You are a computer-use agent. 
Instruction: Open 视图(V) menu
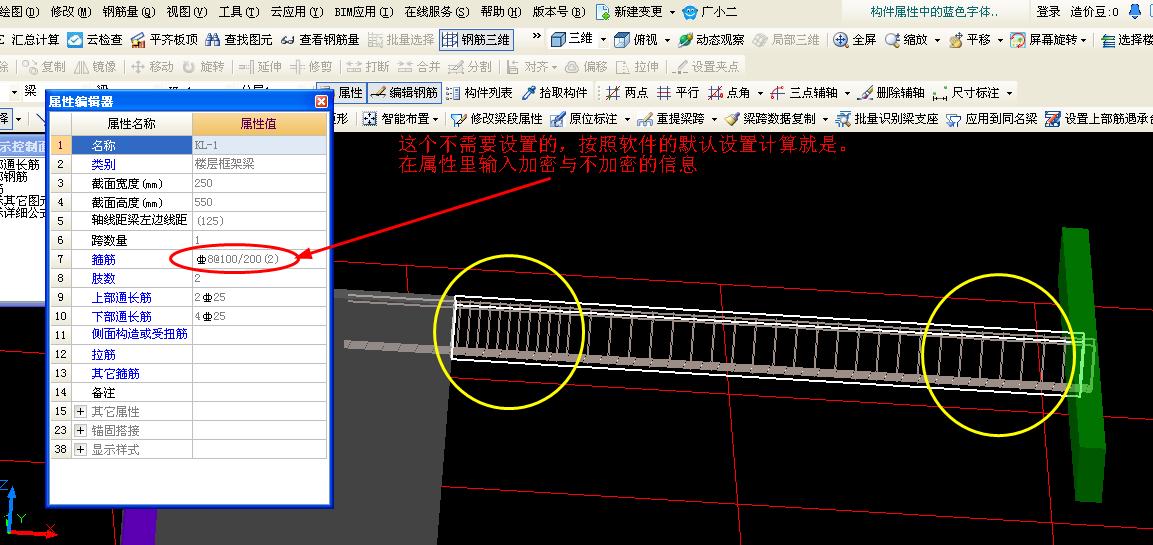187,12
